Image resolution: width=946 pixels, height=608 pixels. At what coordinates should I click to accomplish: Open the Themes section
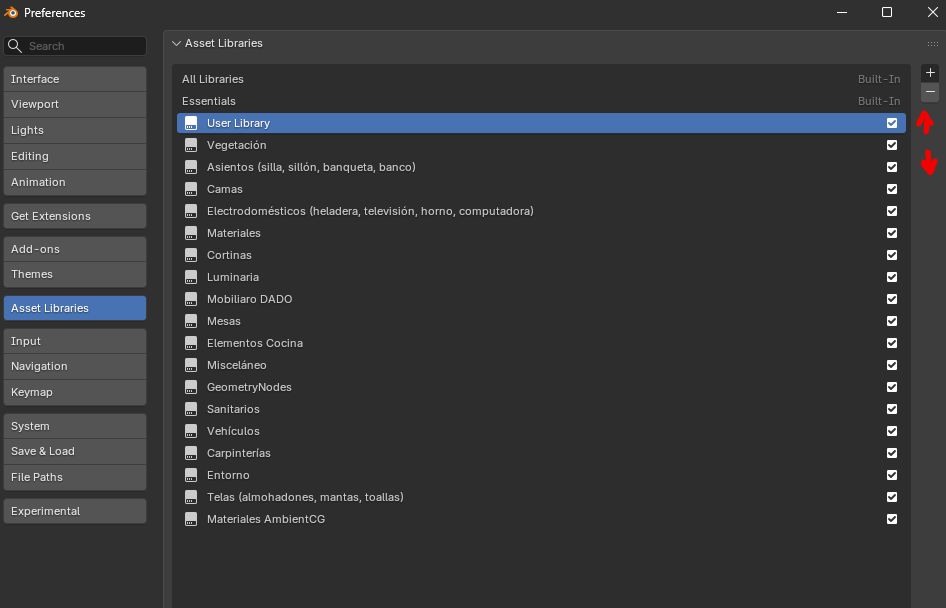pos(75,274)
